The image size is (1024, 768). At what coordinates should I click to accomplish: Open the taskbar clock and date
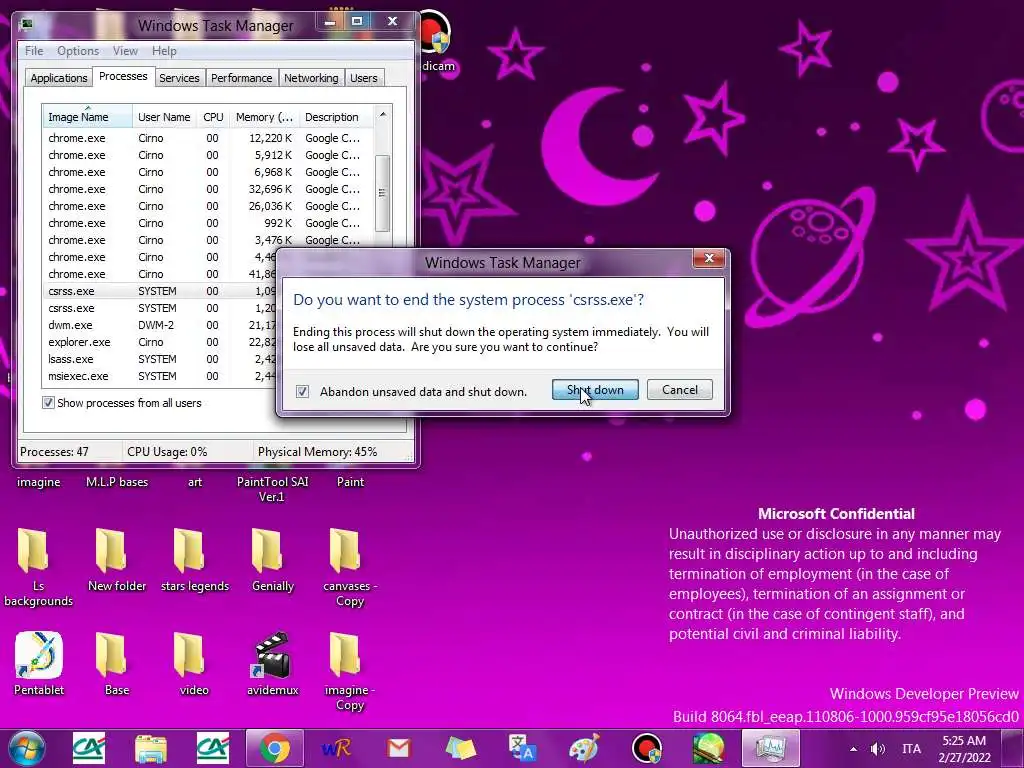[965, 749]
